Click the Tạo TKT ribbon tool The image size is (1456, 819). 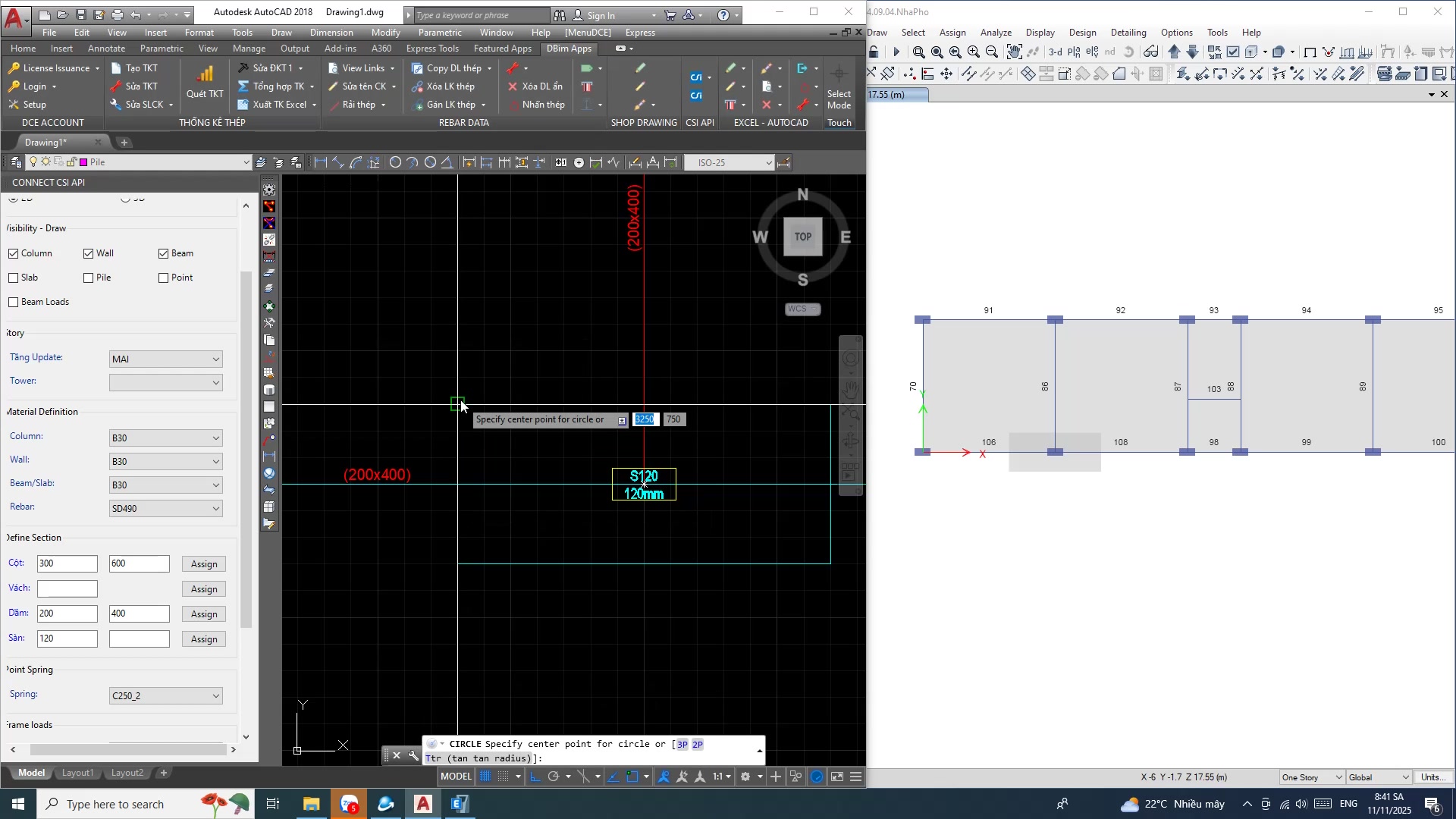pyautogui.click(x=134, y=68)
